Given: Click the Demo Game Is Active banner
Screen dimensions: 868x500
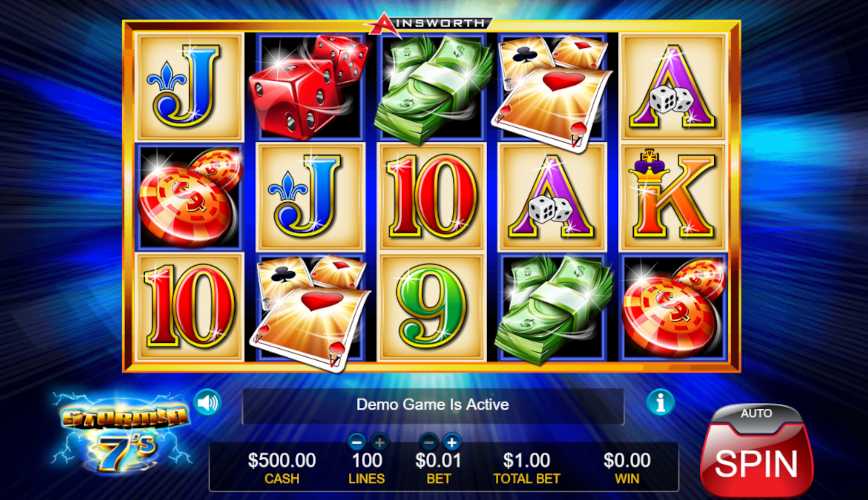Looking at the screenshot, I should click(433, 405).
